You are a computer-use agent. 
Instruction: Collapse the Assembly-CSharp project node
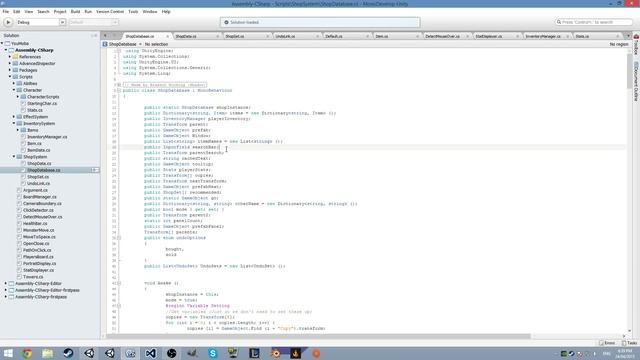click(x=6, y=50)
